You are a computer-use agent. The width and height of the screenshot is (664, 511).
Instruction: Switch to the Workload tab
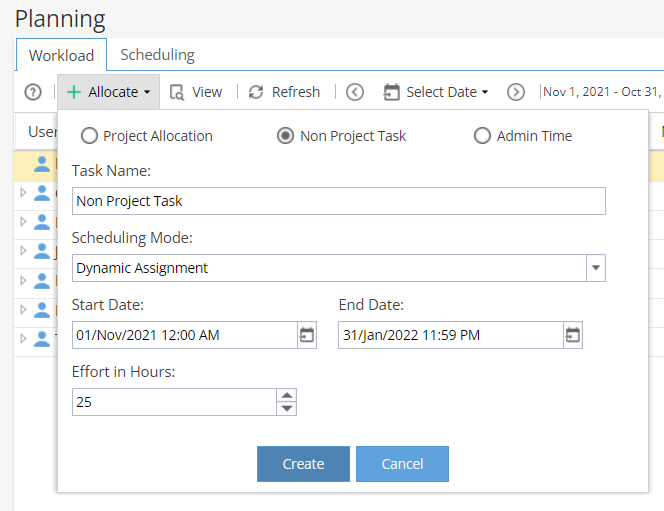tap(61, 55)
